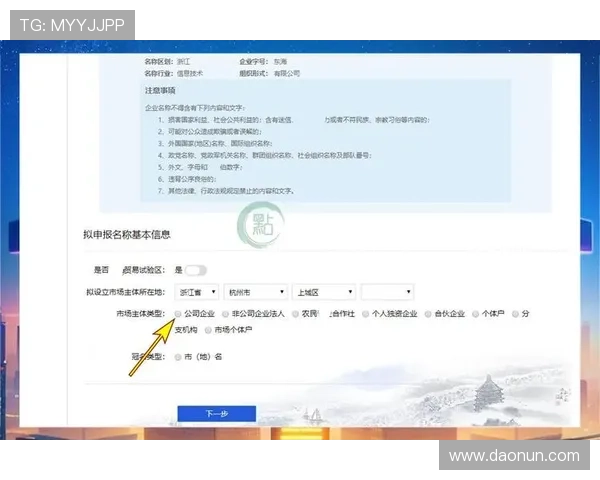Select the 市场个体户 radio button
Screen dimensions: 600x480
(208, 330)
